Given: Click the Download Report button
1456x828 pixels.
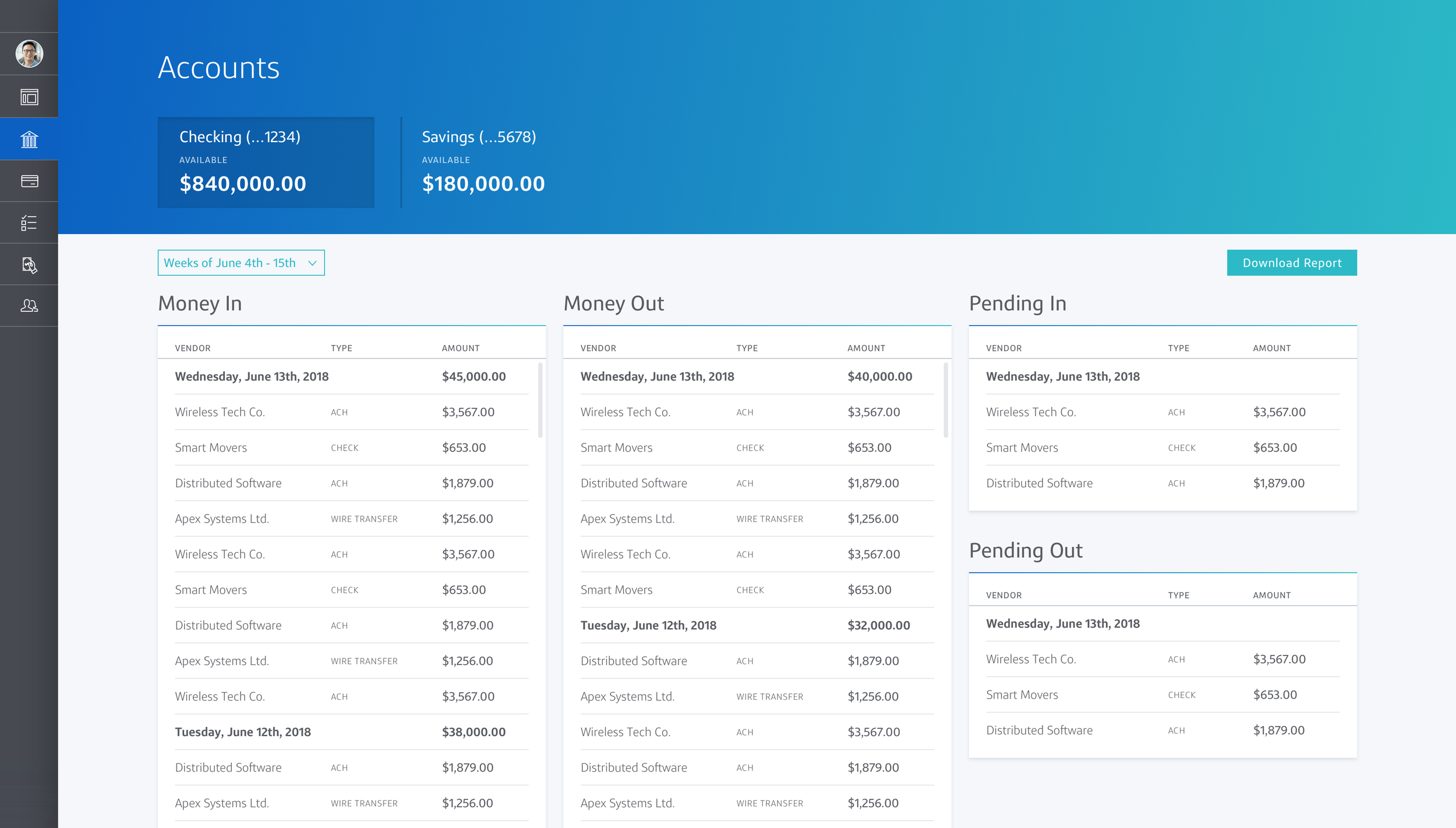Looking at the screenshot, I should [1291, 263].
